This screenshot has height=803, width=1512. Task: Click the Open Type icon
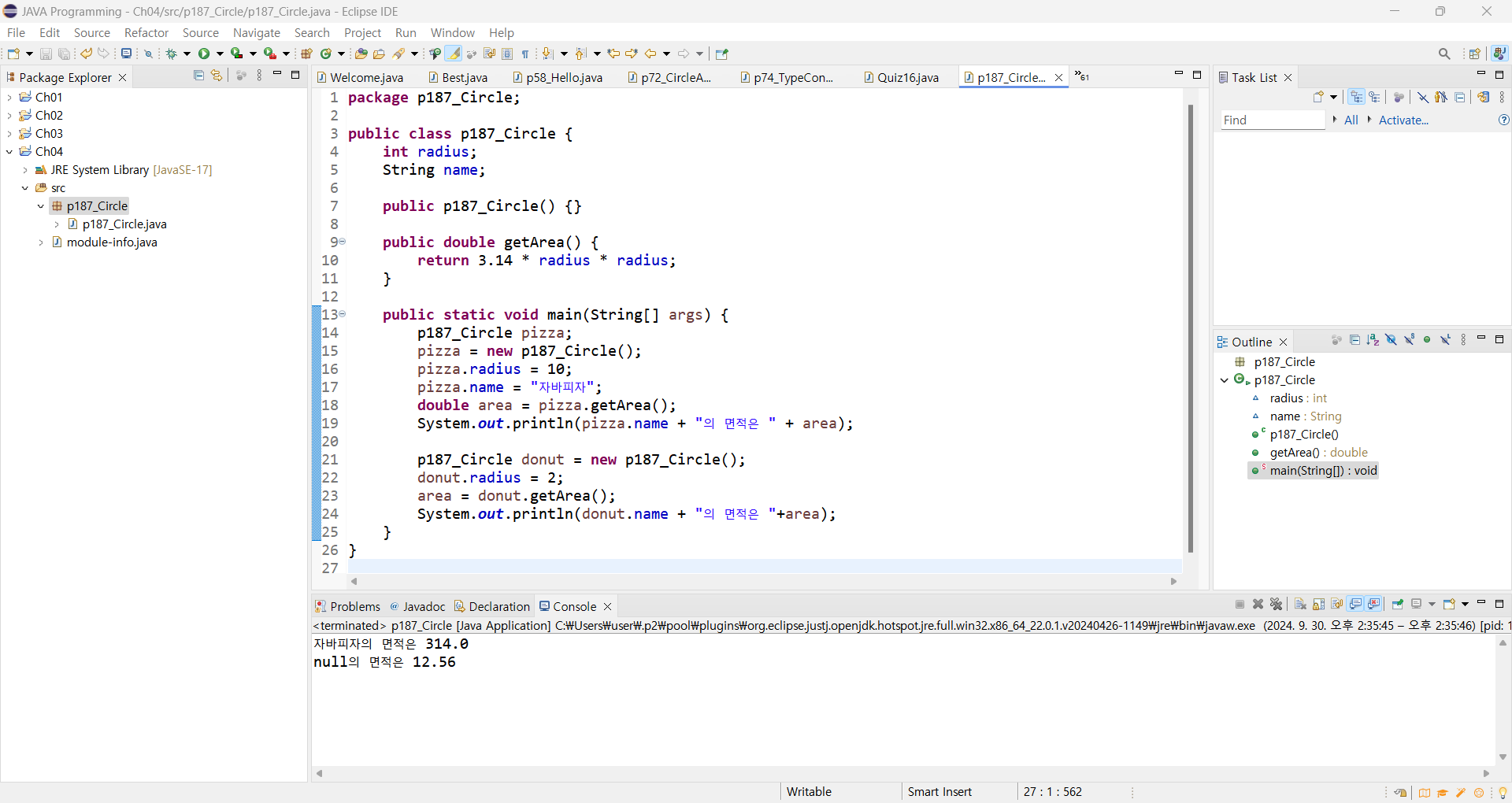361,54
